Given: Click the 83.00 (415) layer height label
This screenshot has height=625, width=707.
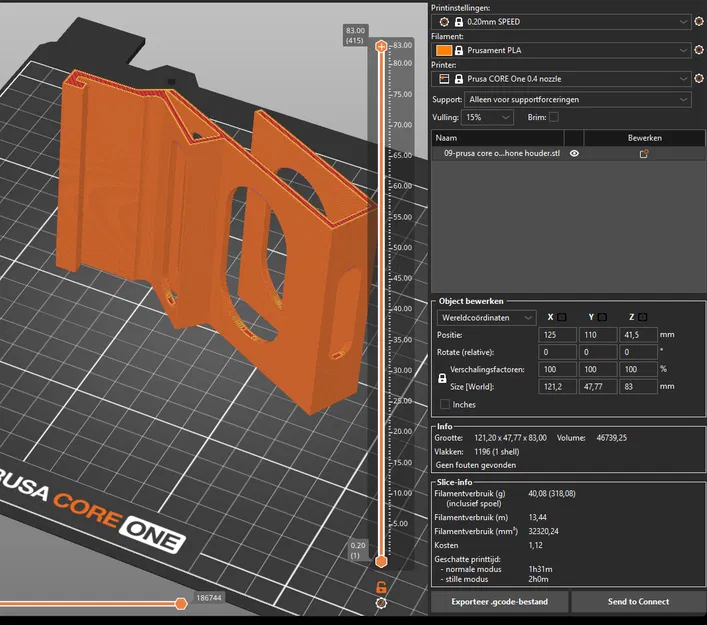Looking at the screenshot, I should pos(355,35).
